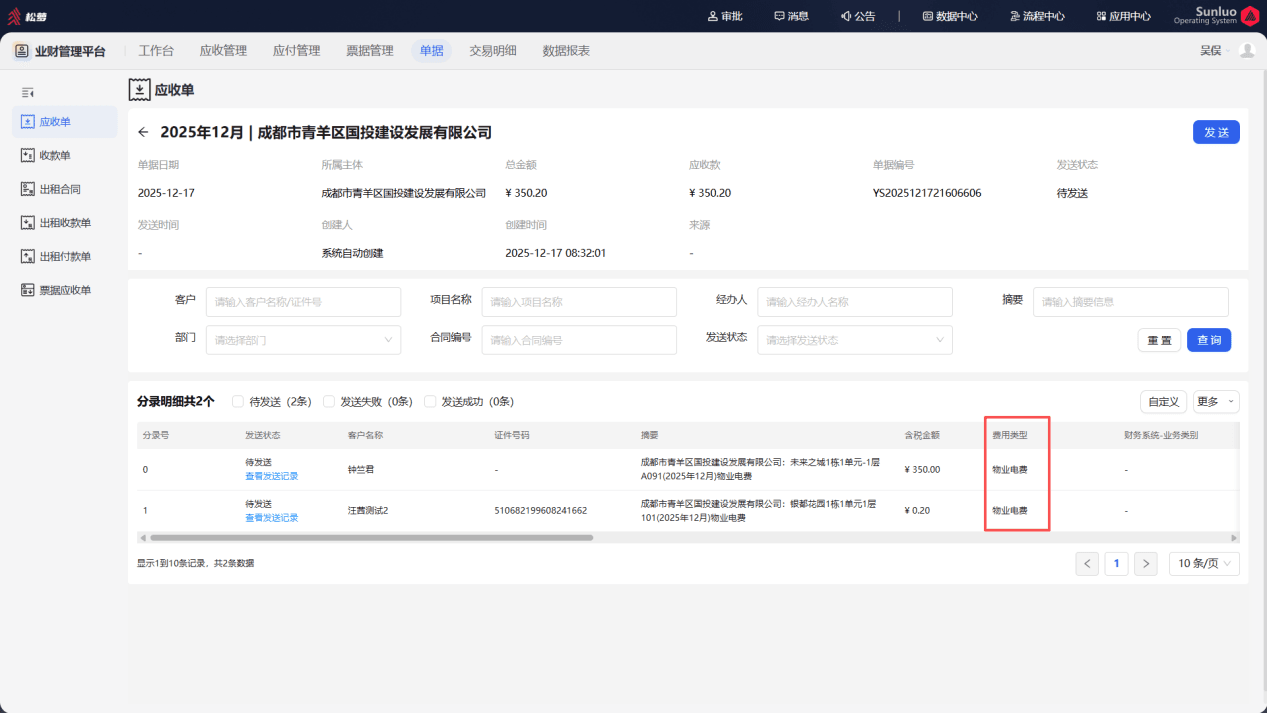Tick the 发送成功 (0条) checkbox
This screenshot has width=1267, height=713.
point(430,401)
